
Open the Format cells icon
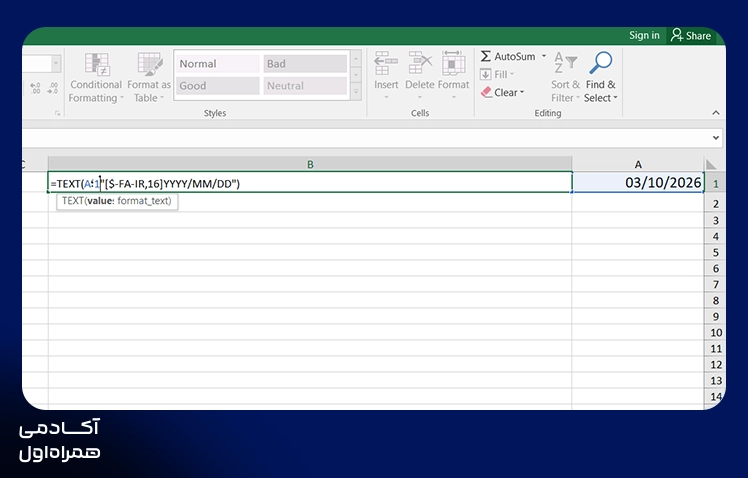coord(453,63)
